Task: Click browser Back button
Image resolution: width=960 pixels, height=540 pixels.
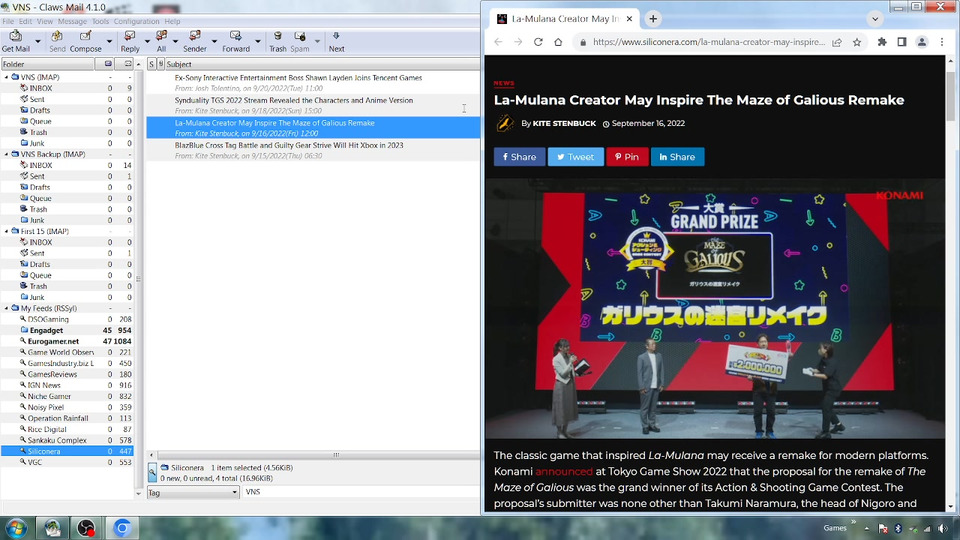Action: click(x=498, y=42)
